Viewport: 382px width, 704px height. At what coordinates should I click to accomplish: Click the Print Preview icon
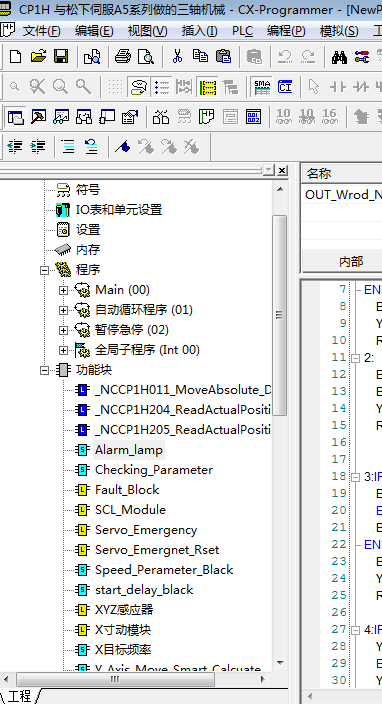click(x=145, y=56)
